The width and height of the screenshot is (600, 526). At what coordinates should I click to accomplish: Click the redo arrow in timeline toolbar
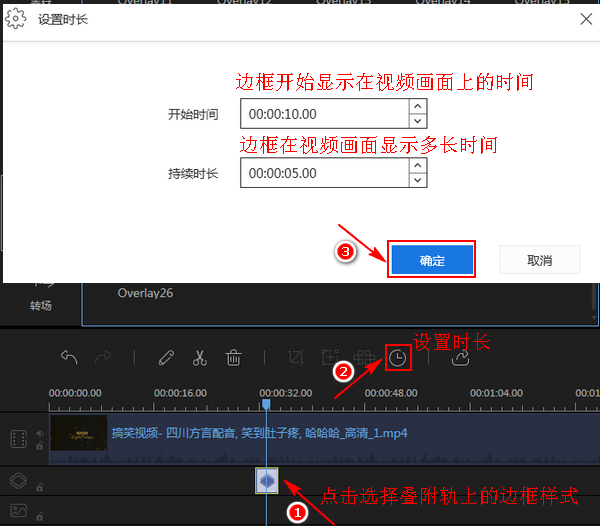click(101, 357)
